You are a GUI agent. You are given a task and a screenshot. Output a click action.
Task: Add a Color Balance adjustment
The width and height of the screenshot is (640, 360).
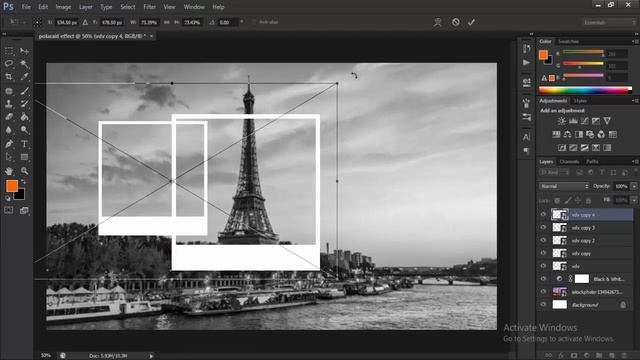click(x=567, y=134)
